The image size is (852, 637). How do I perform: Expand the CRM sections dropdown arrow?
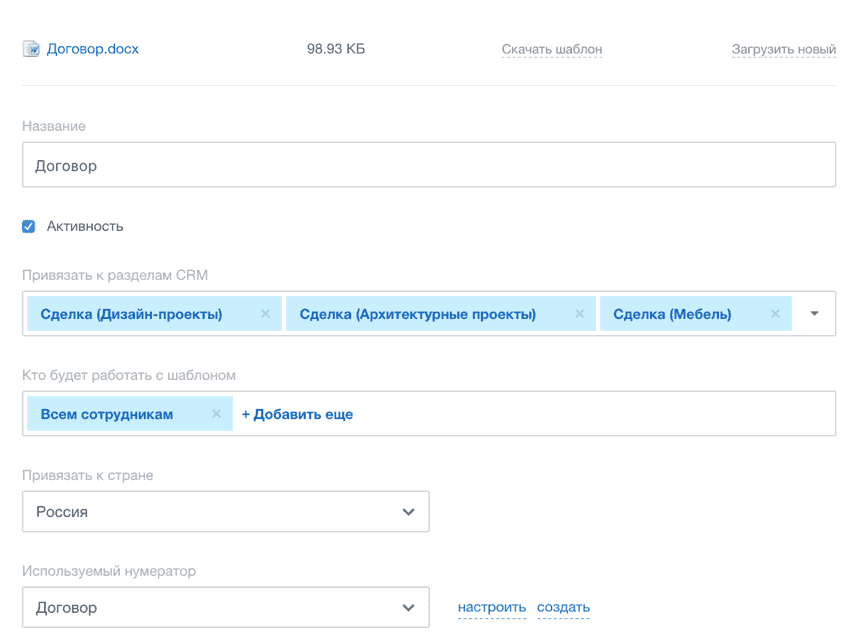tap(814, 314)
